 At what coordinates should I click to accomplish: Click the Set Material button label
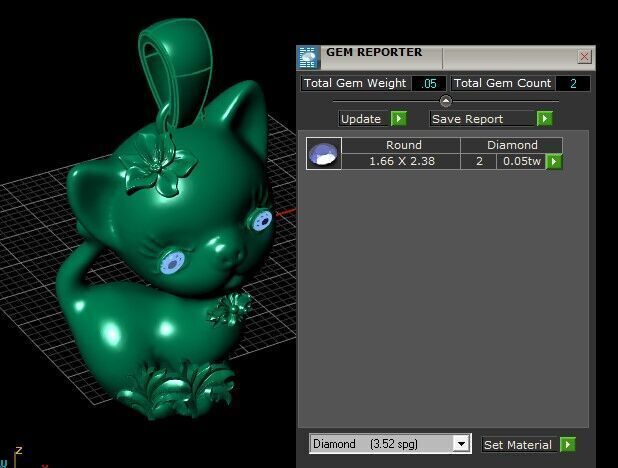(519, 445)
